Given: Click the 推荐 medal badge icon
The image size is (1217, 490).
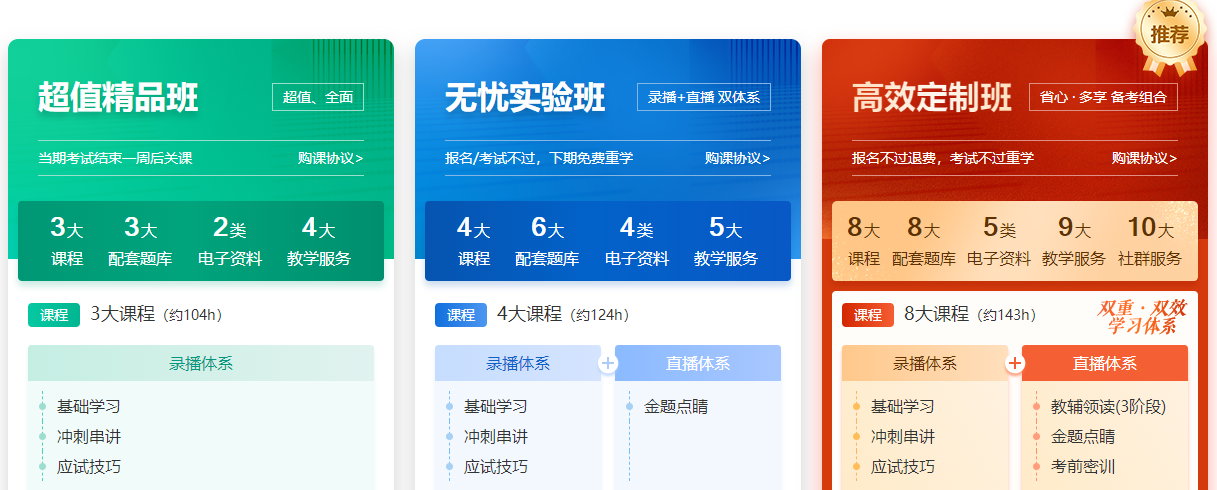Looking at the screenshot, I should click(x=1168, y=34).
